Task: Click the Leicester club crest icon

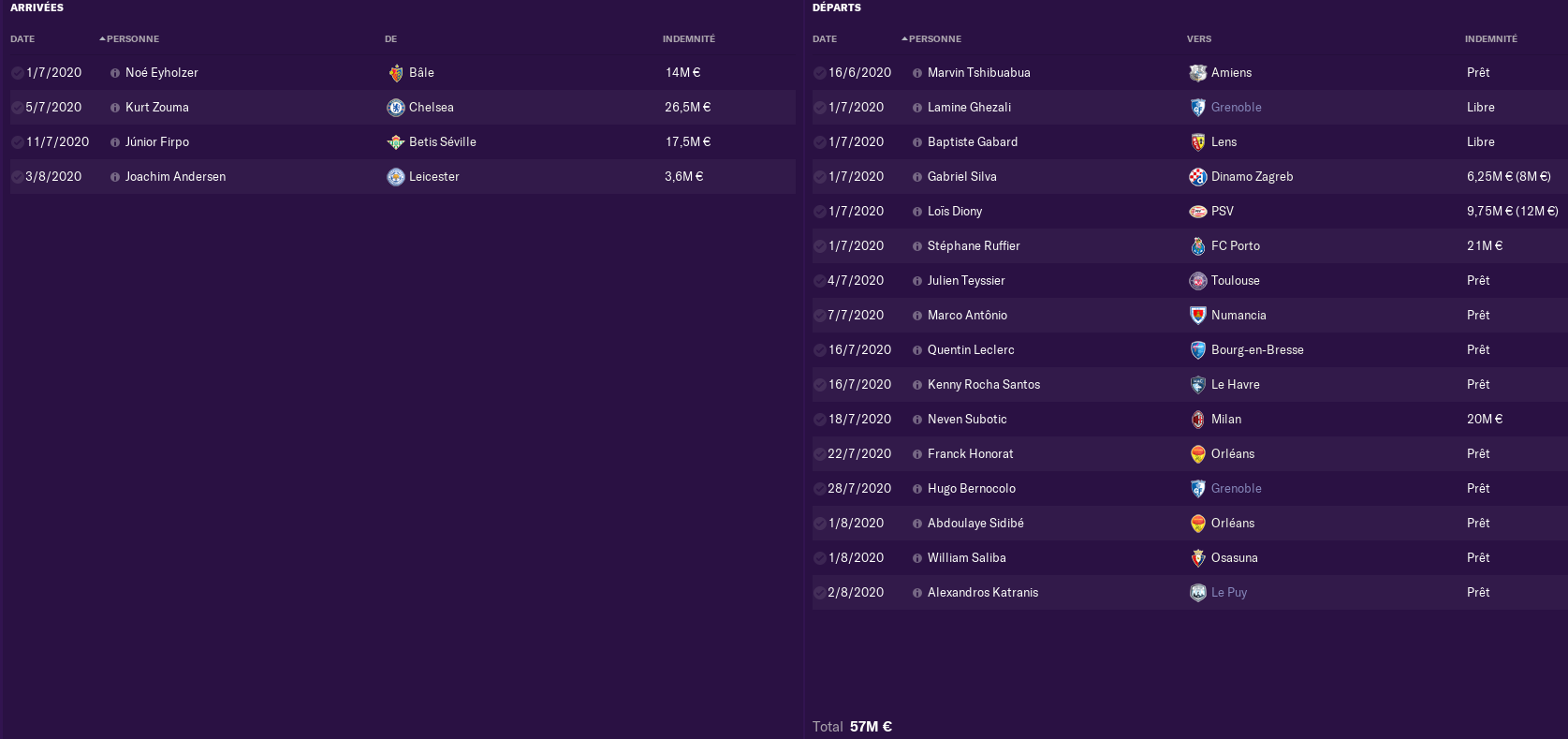Action: point(396,177)
